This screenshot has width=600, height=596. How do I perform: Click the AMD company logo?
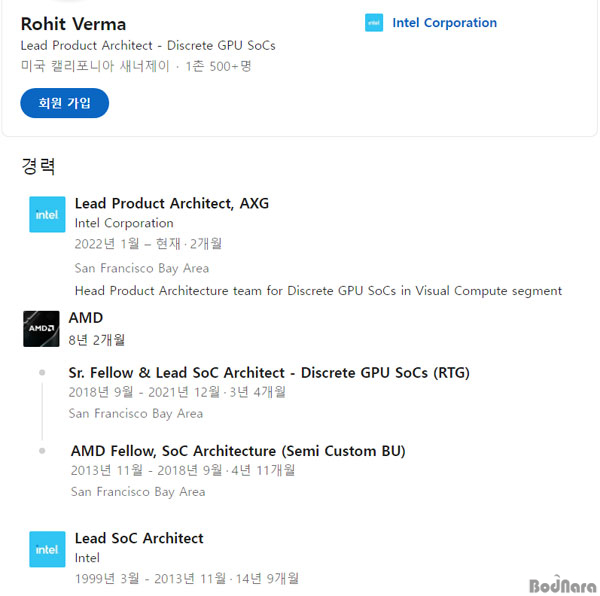tap(41, 329)
